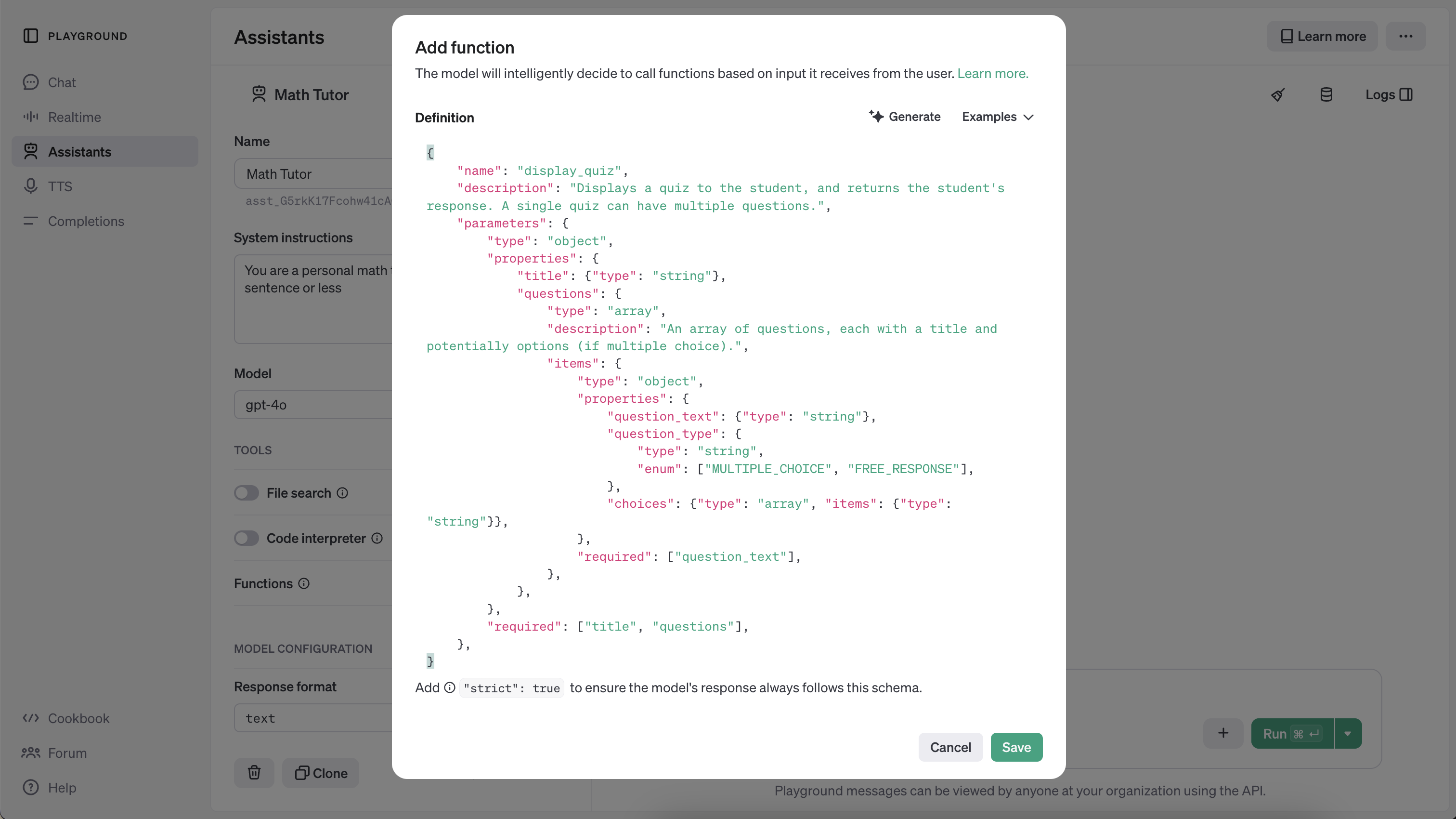Switch to the Assistants section
This screenshot has width=1456, height=819.
click(79, 151)
